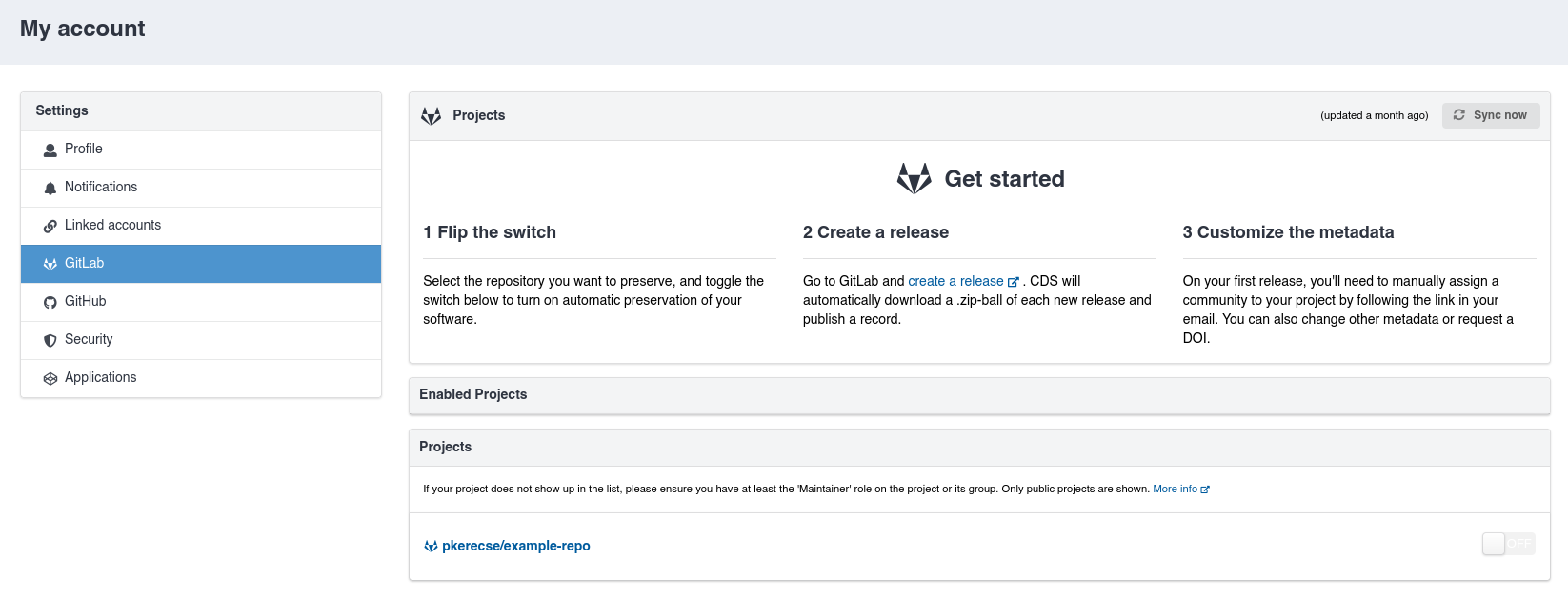This screenshot has width=1568, height=600.
Task: Click the Notifications bell icon
Action: click(x=50, y=189)
